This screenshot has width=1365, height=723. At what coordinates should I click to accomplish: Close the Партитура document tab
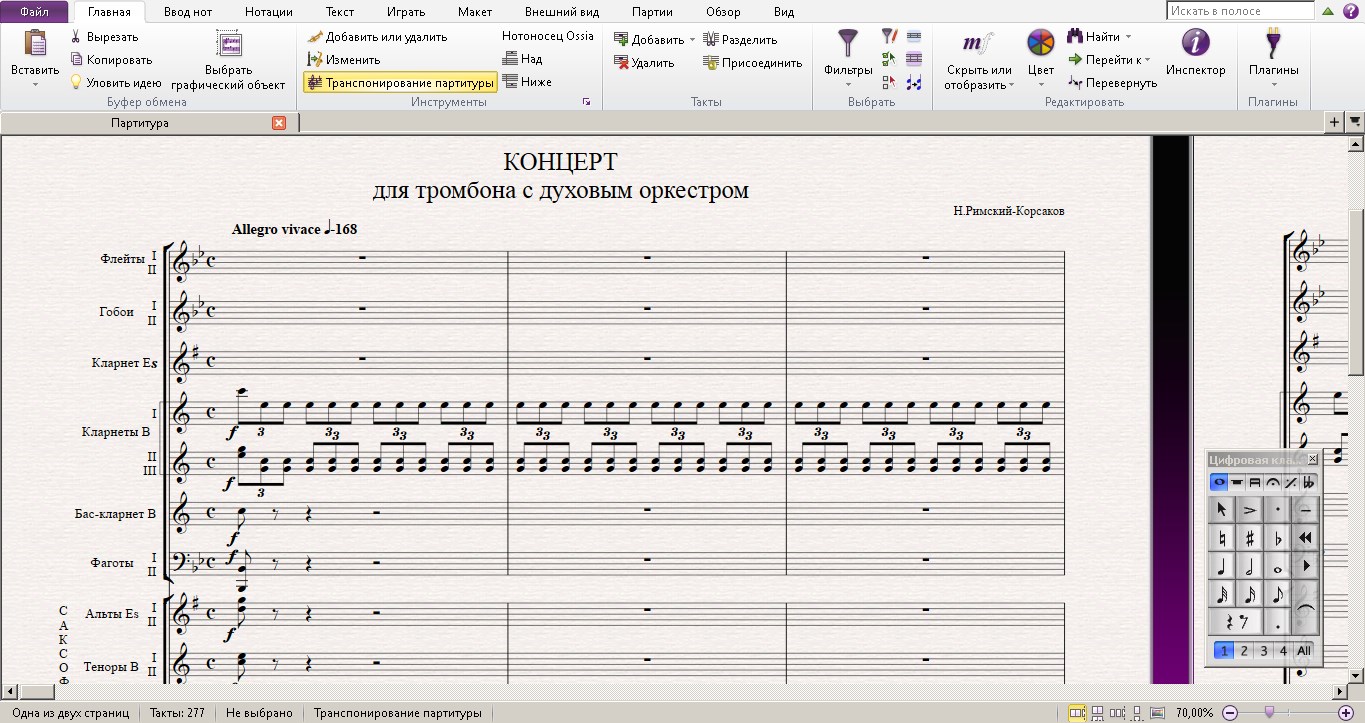[x=279, y=123]
